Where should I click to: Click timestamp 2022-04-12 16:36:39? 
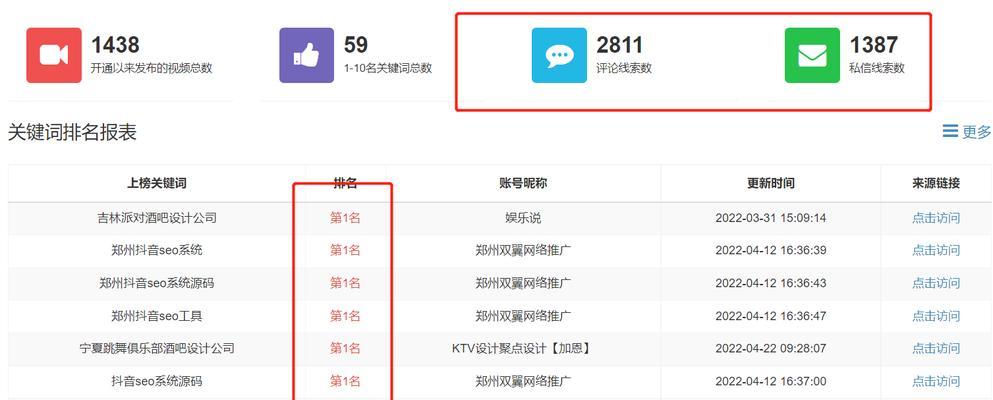click(x=771, y=250)
